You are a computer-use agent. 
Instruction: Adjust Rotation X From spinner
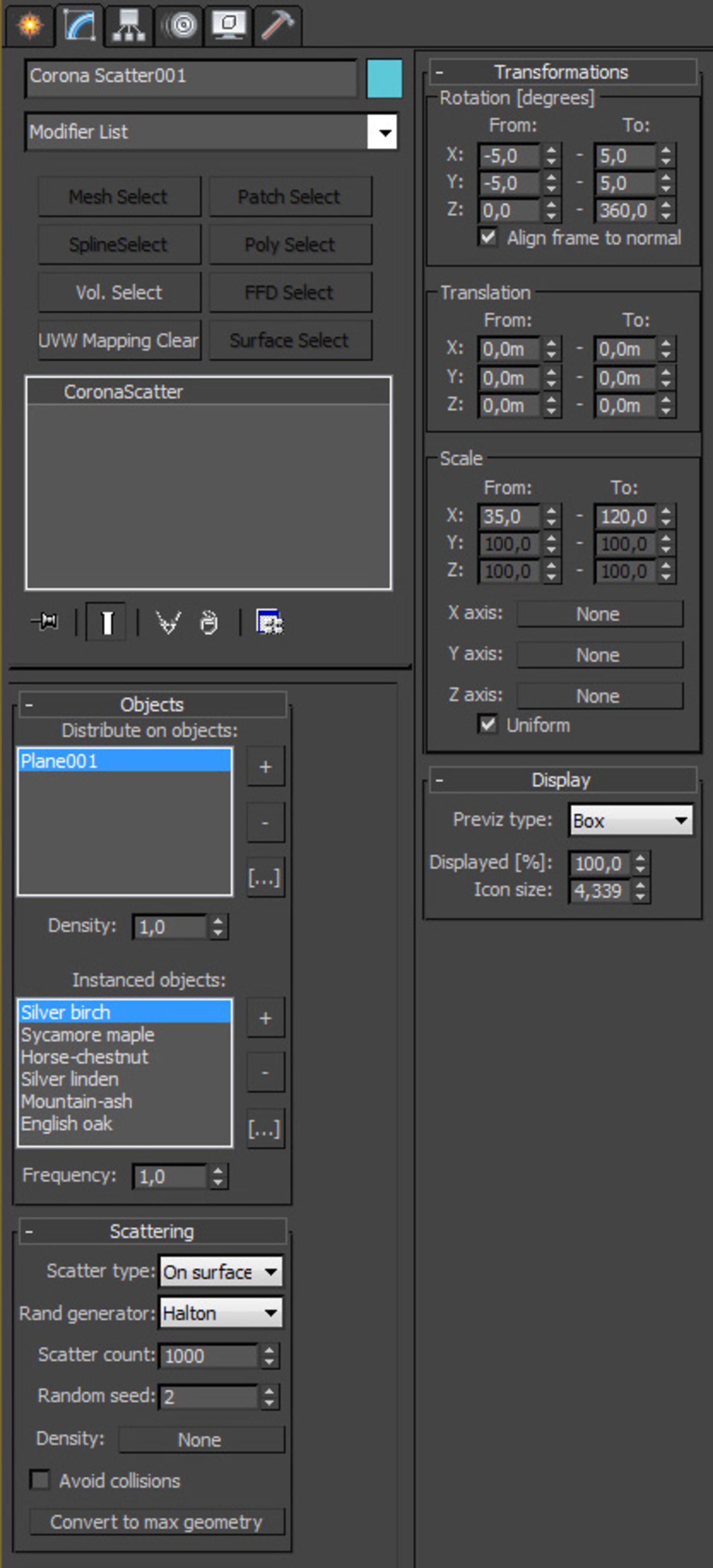(551, 155)
